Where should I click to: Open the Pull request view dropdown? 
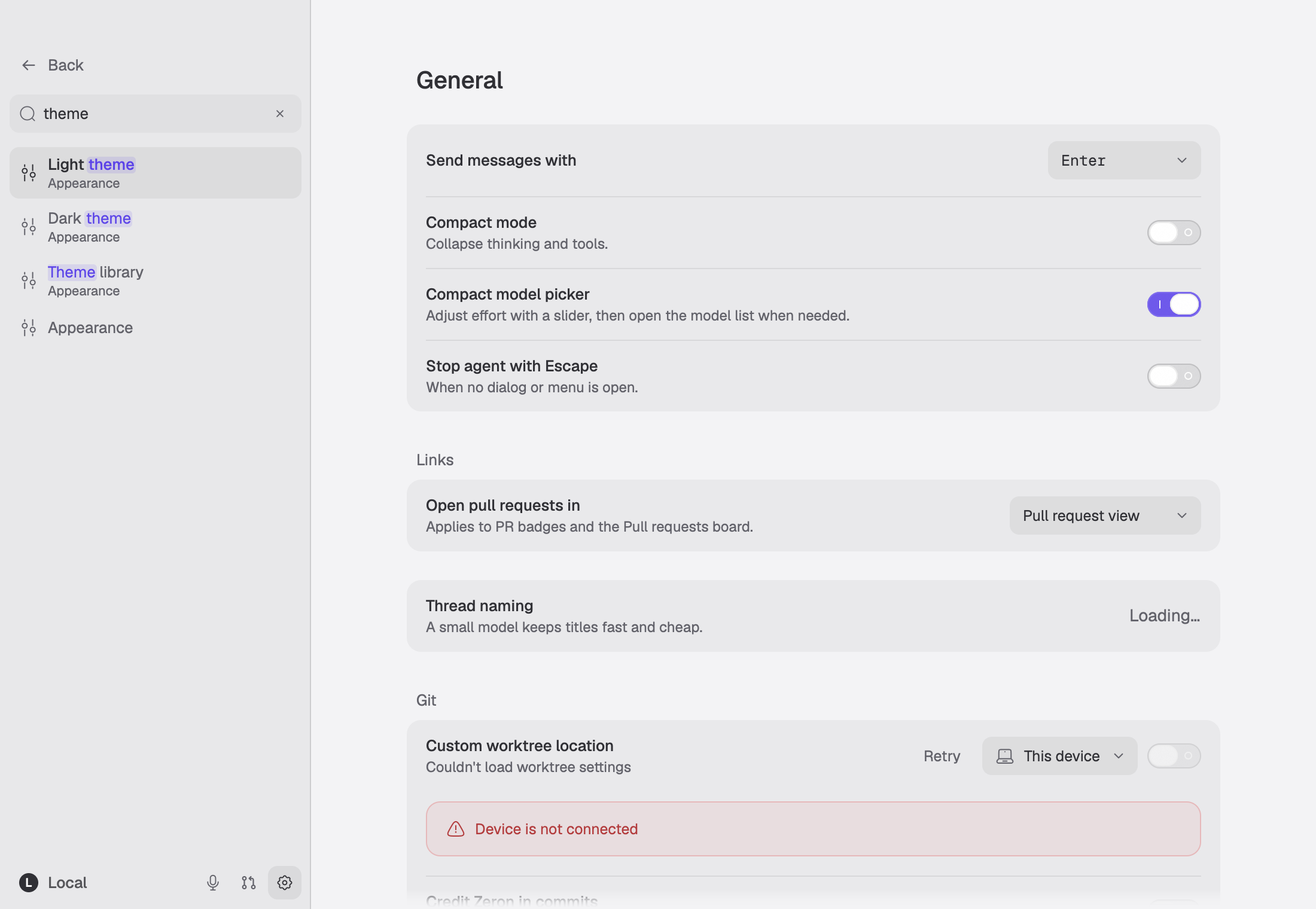(1105, 515)
